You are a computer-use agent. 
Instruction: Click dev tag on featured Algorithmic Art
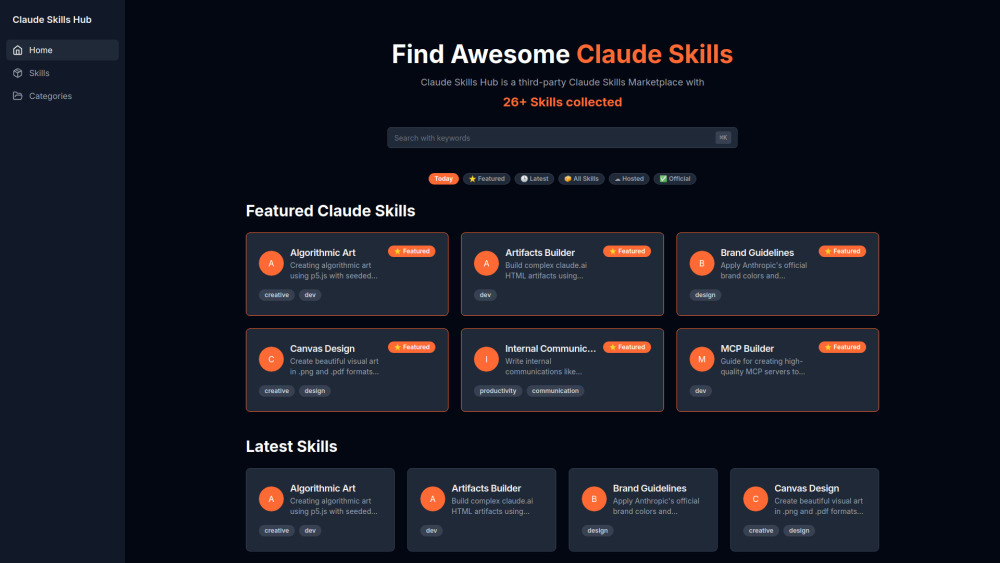click(x=310, y=295)
